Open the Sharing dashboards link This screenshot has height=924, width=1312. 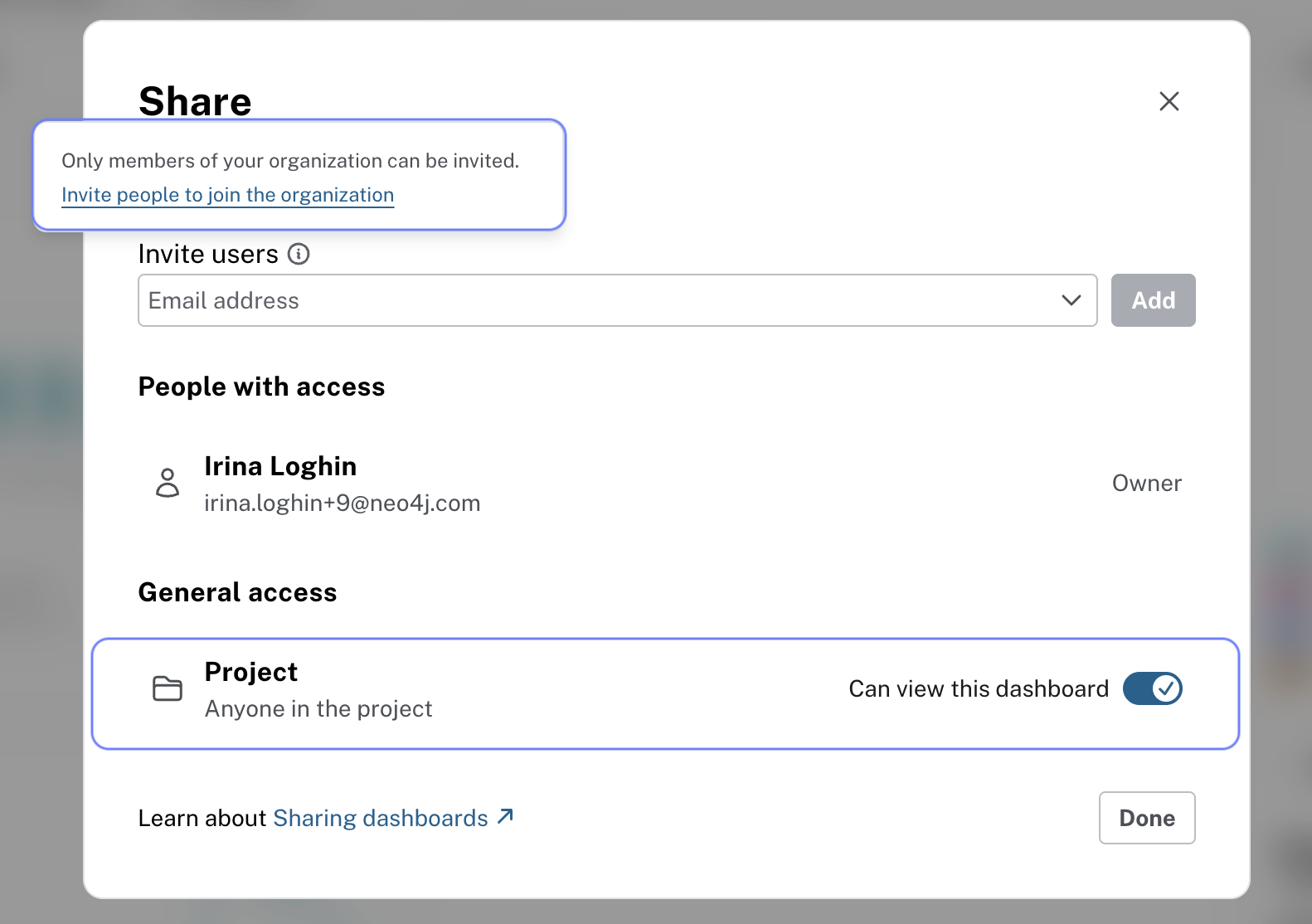pos(381,818)
